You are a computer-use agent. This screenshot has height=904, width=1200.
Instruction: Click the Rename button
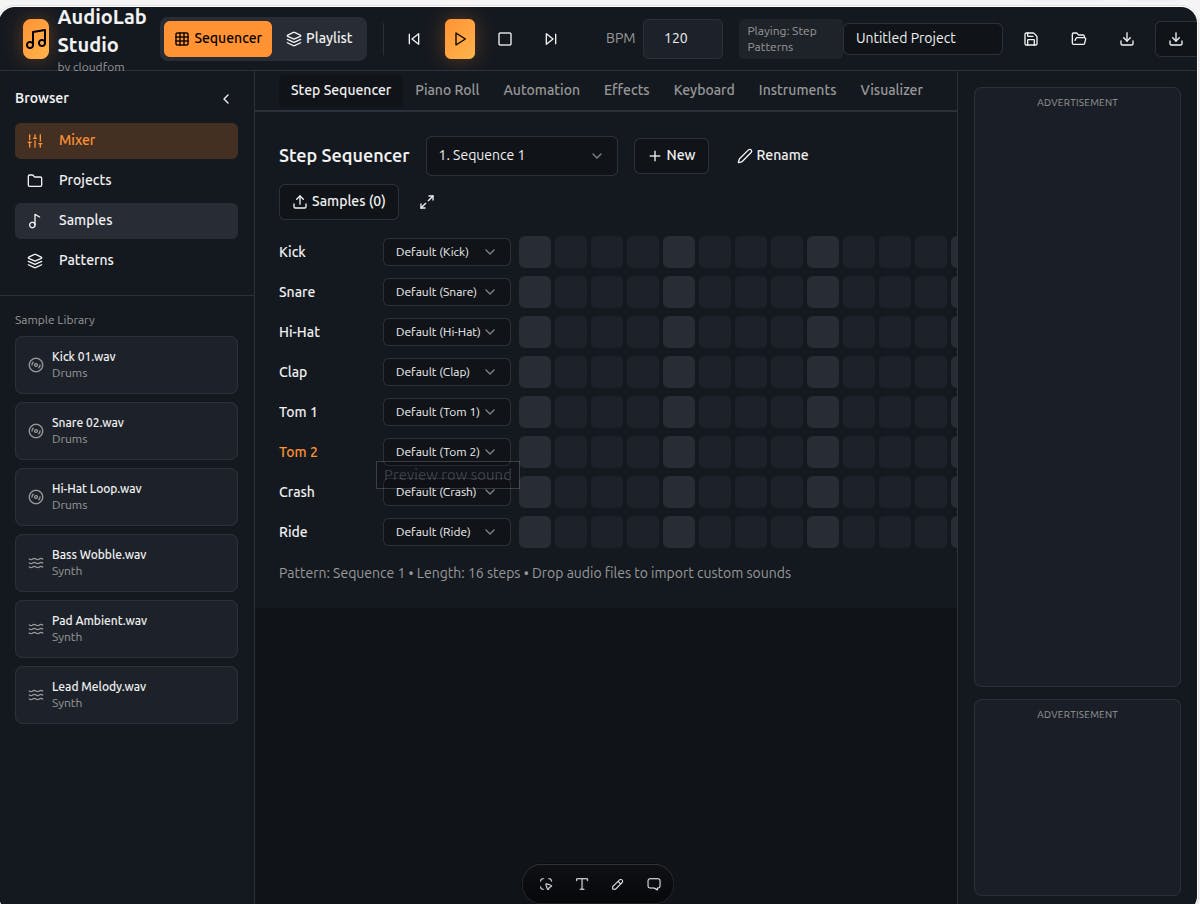(773, 156)
